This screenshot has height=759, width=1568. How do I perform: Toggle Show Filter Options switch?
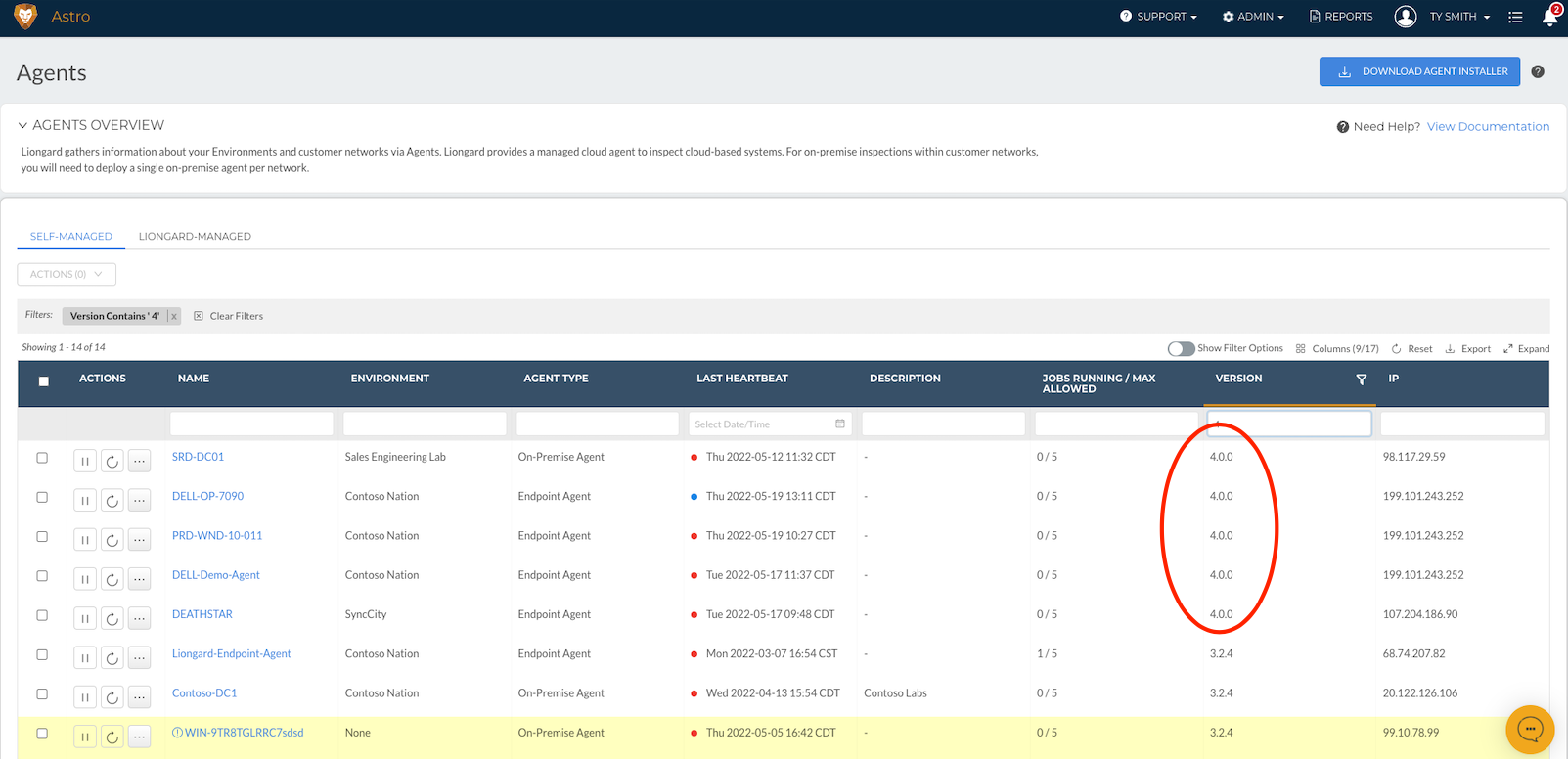1181,349
